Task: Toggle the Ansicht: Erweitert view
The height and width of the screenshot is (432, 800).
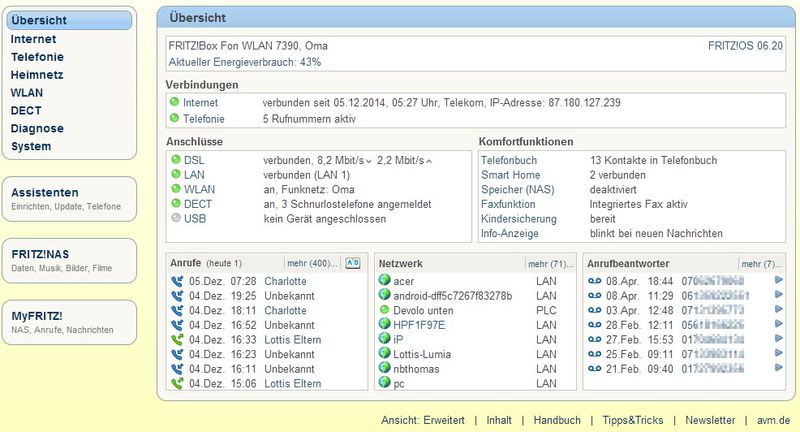Action: click(x=422, y=420)
